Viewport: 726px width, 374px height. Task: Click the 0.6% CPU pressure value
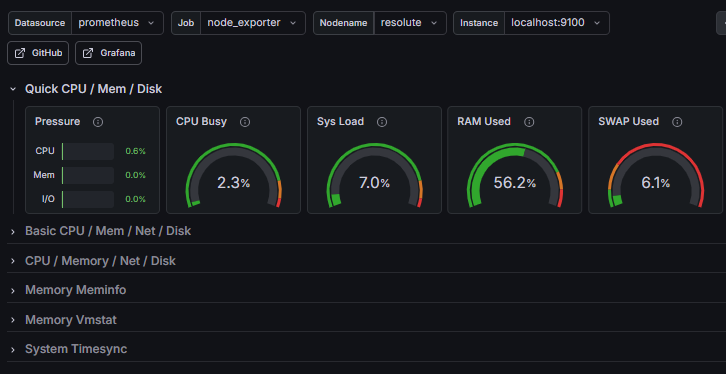136,151
